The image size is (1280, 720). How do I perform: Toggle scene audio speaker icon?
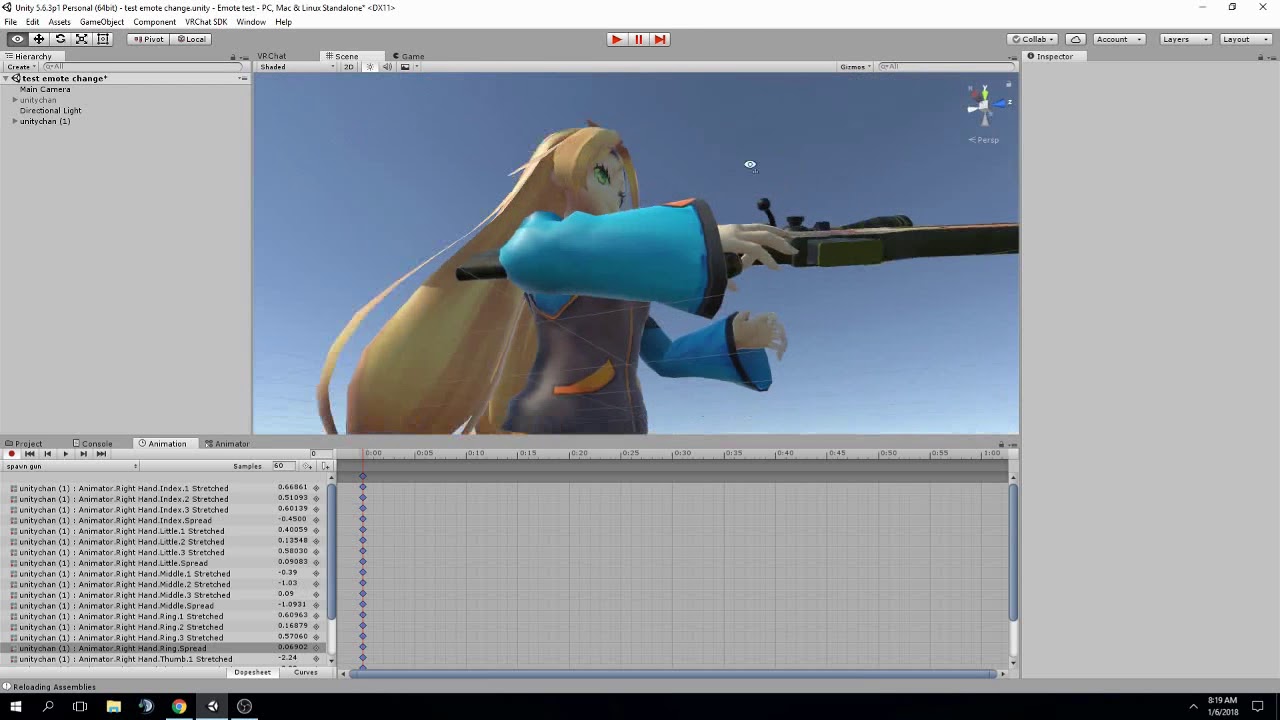pyautogui.click(x=387, y=67)
